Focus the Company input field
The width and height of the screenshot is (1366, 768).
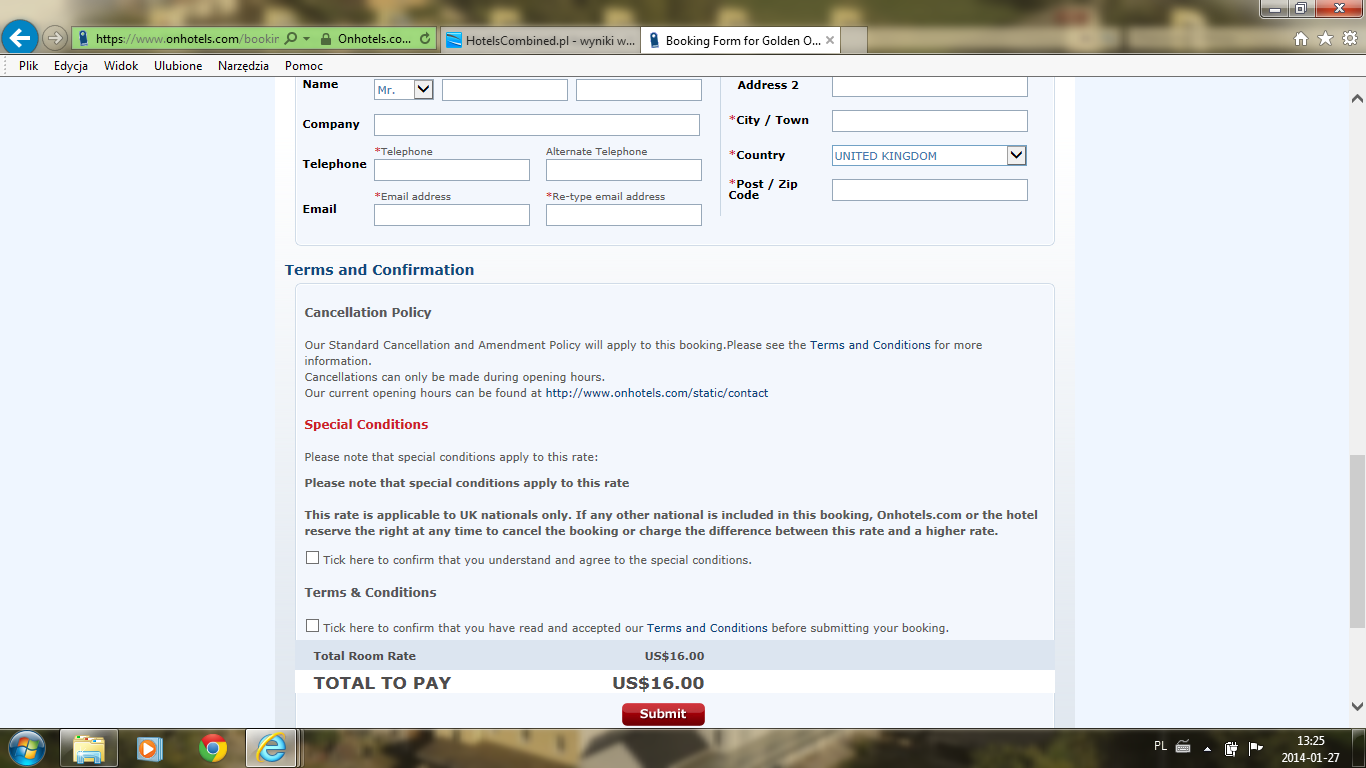537,125
